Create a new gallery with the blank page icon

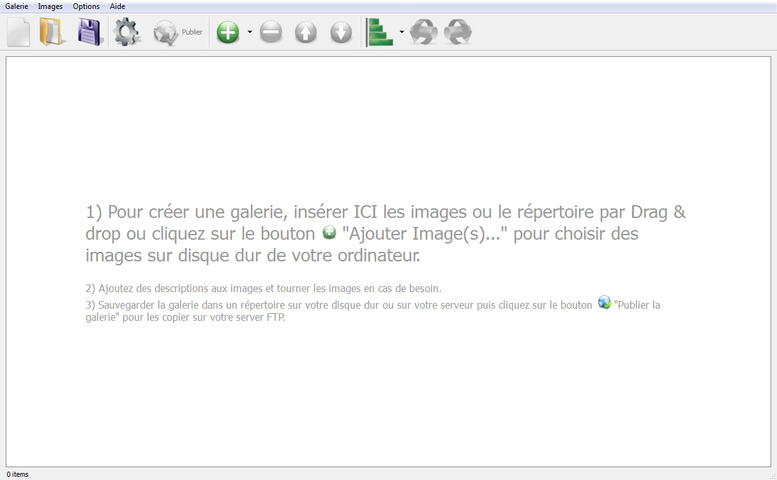[18, 33]
